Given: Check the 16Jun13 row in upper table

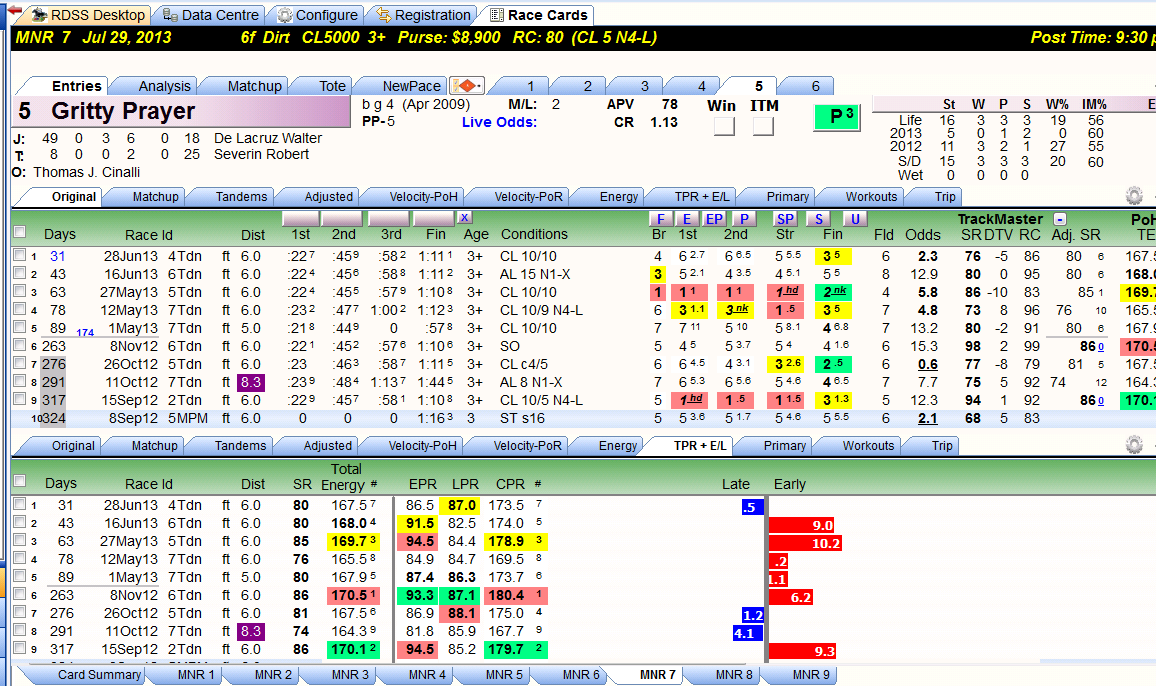Looking at the screenshot, I should 20,273.
